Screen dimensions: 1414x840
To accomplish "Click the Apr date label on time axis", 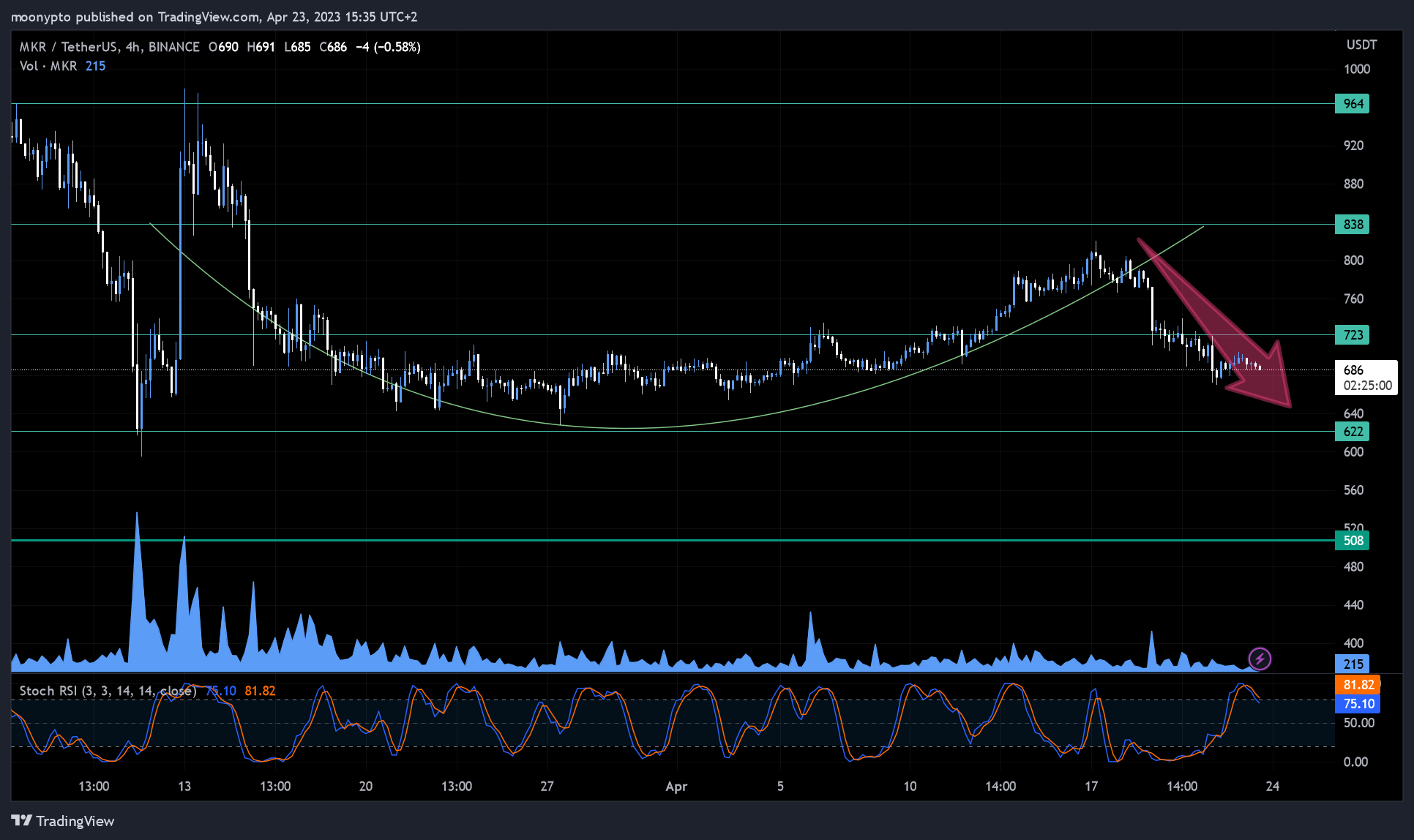I will [x=676, y=787].
